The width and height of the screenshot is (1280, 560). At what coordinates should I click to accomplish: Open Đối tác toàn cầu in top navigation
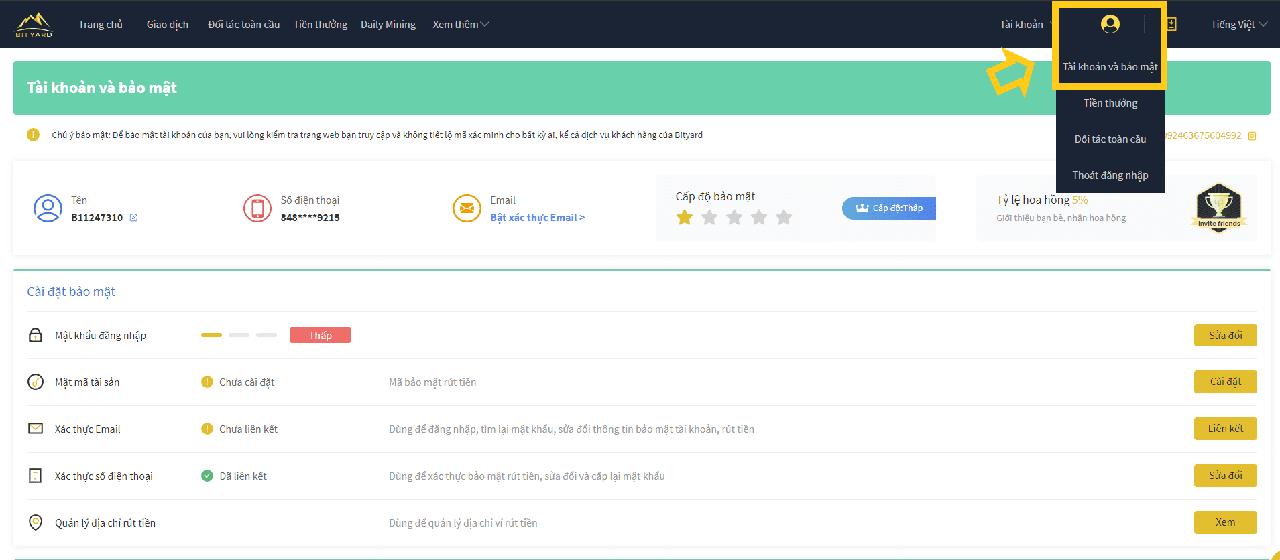(244, 24)
